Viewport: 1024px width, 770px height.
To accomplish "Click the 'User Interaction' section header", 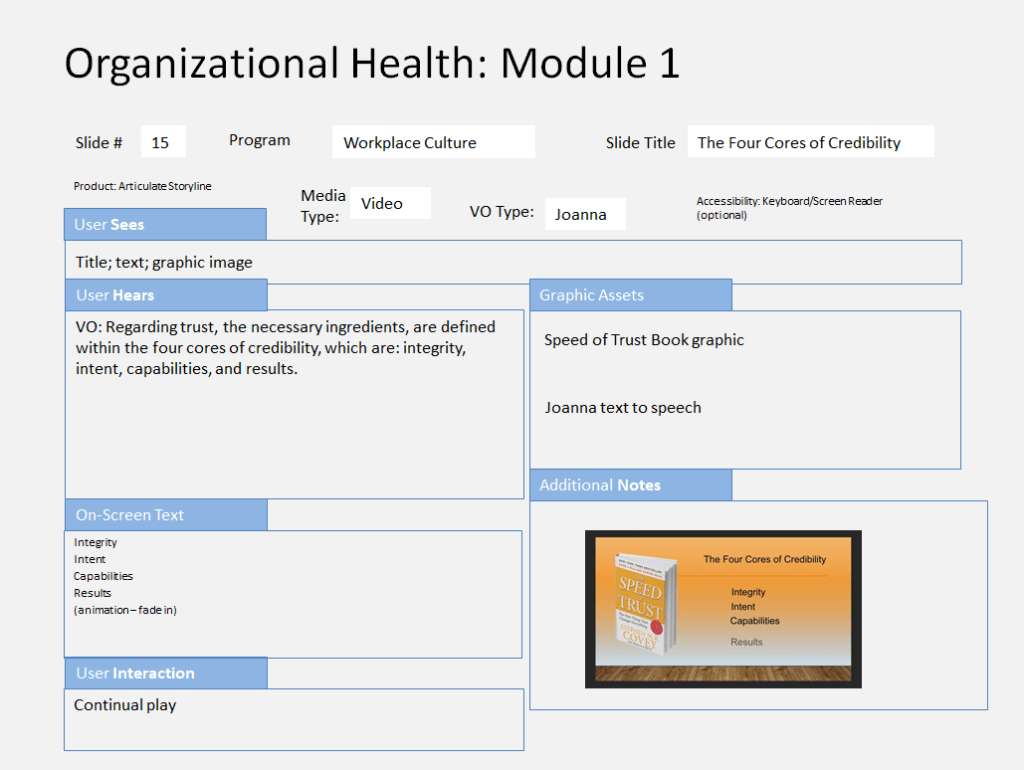I will click(x=165, y=673).
